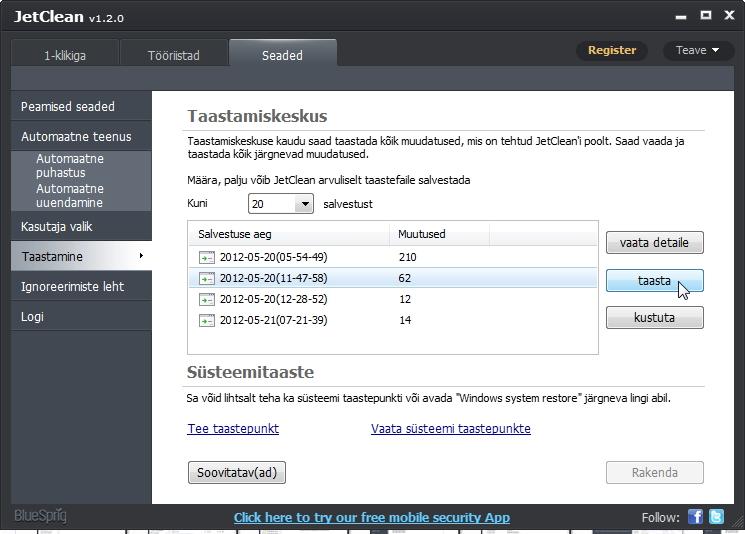Sort list by Muutused column header
Viewport: 745px width, 534px height.
[422, 234]
